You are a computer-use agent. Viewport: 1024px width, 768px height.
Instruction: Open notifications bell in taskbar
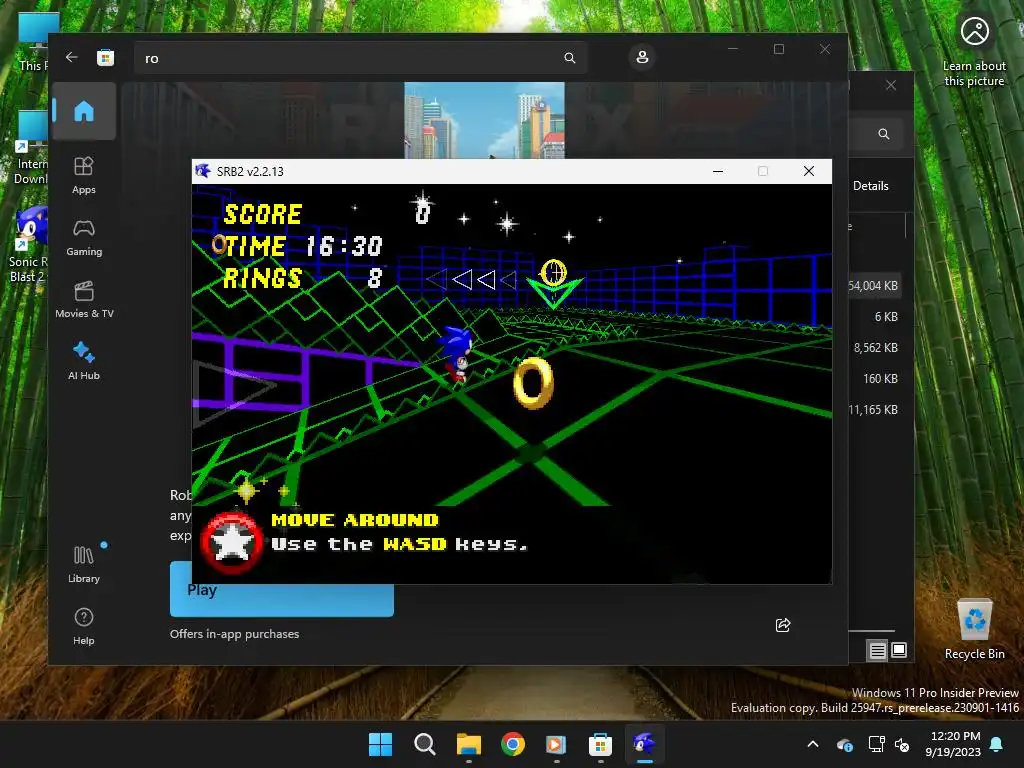pos(997,744)
